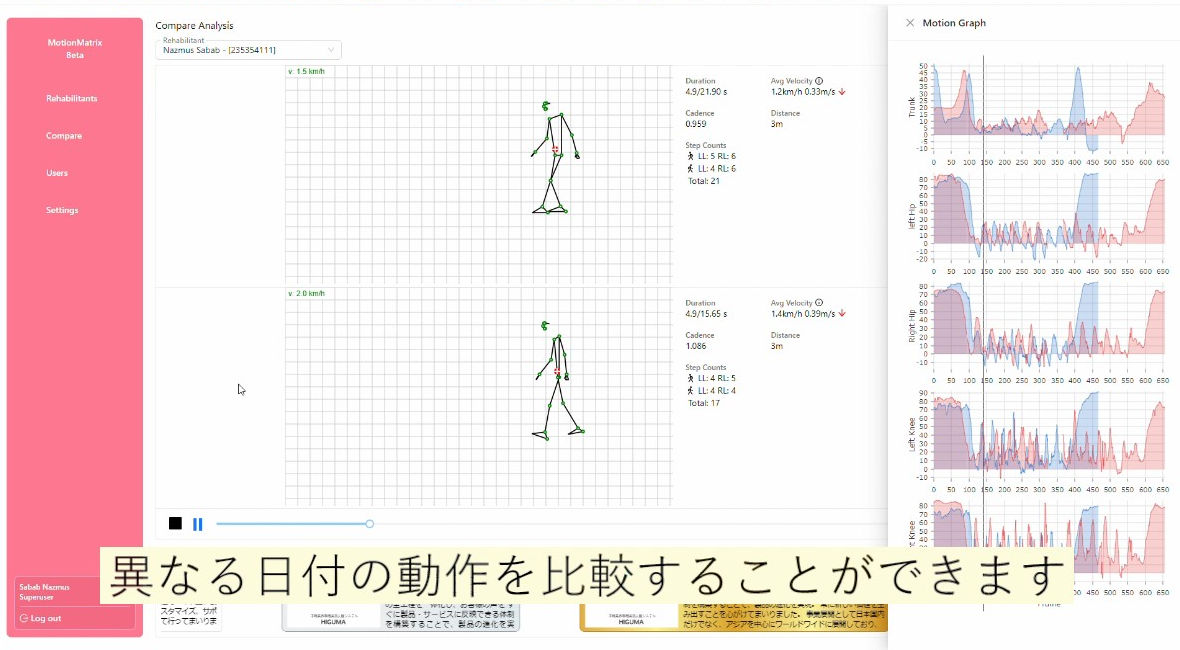This screenshot has width=1180, height=650.
Task: Click the playback progress slider handle
Action: click(x=369, y=523)
